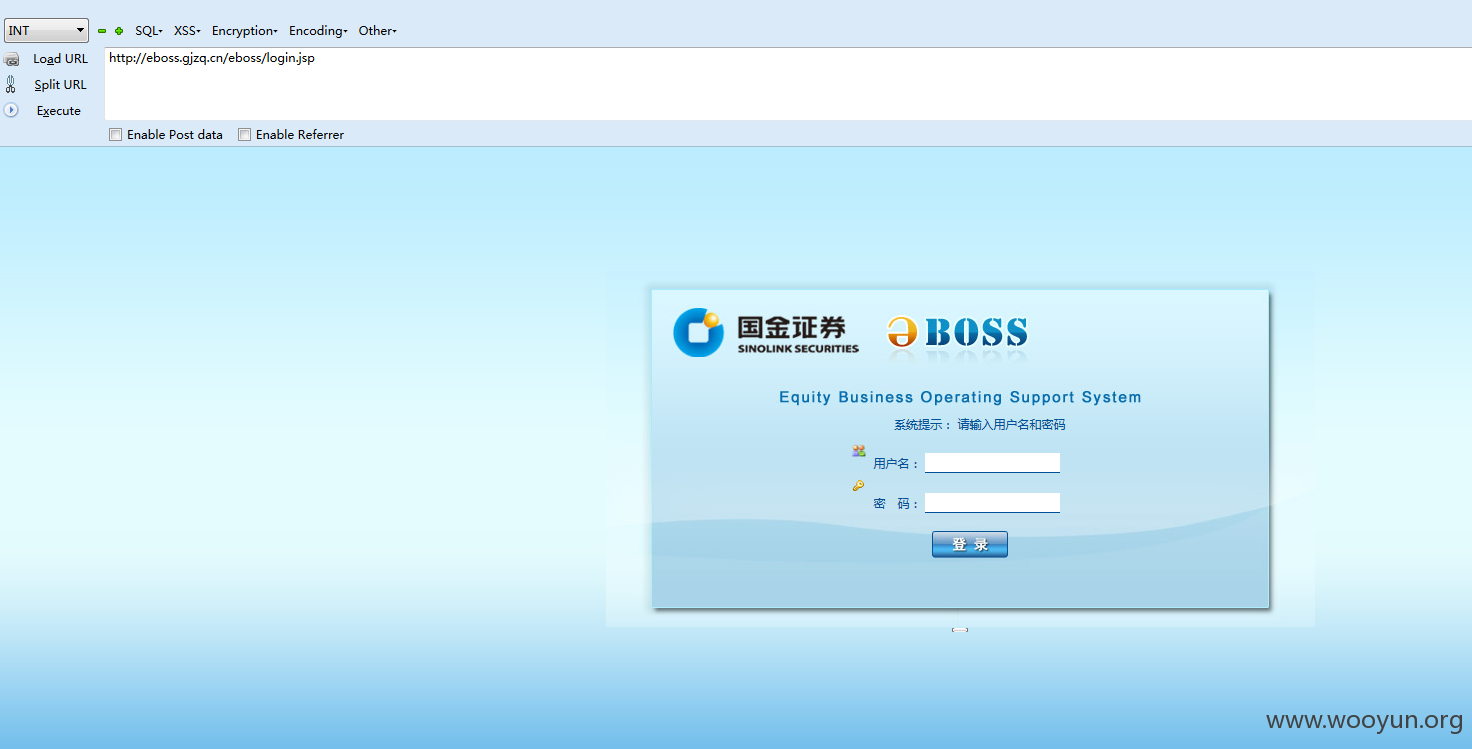Click the green minus icon
The image size is (1472, 749).
click(x=102, y=31)
